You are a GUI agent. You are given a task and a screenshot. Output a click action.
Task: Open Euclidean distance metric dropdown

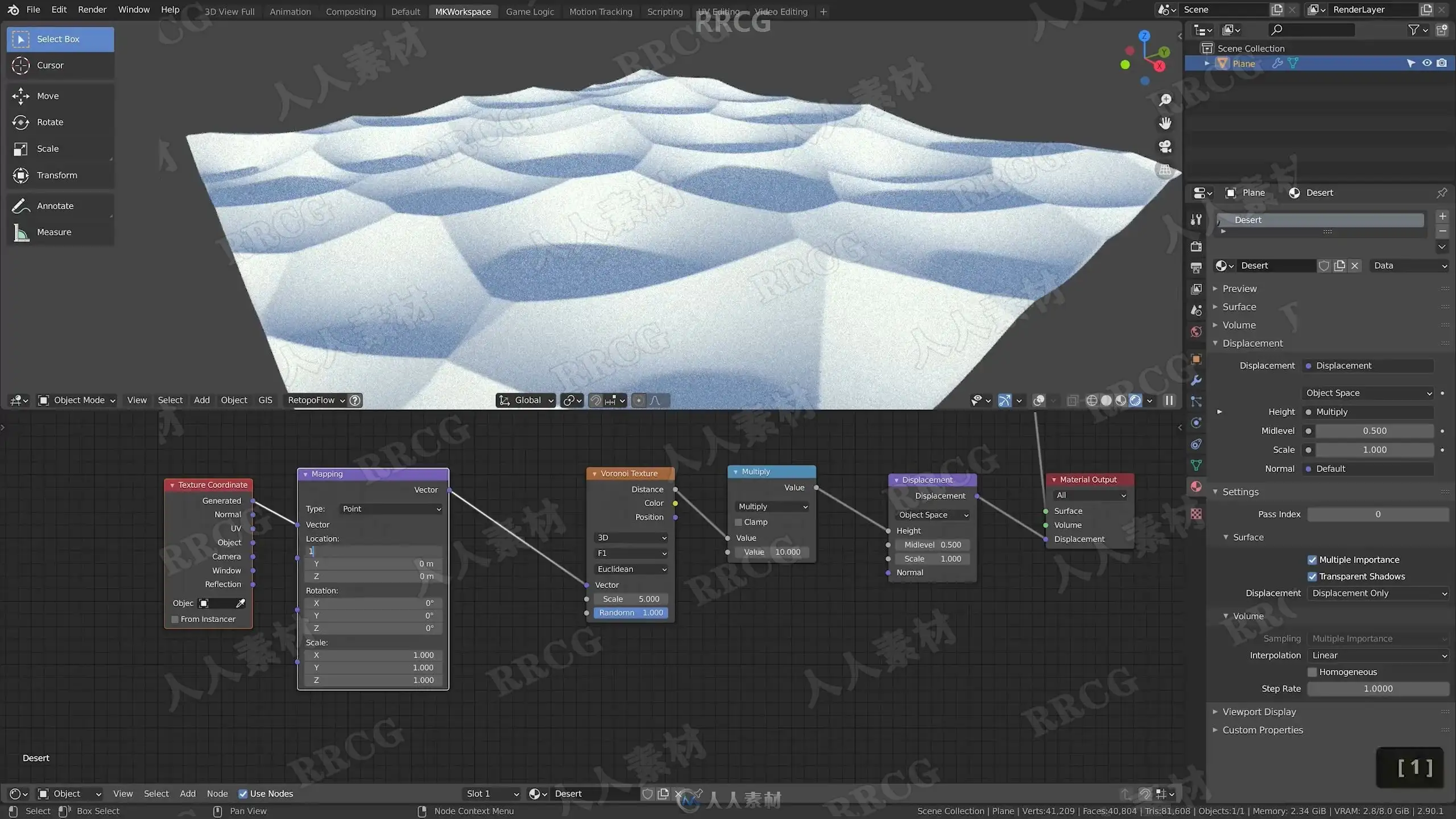[631, 569]
